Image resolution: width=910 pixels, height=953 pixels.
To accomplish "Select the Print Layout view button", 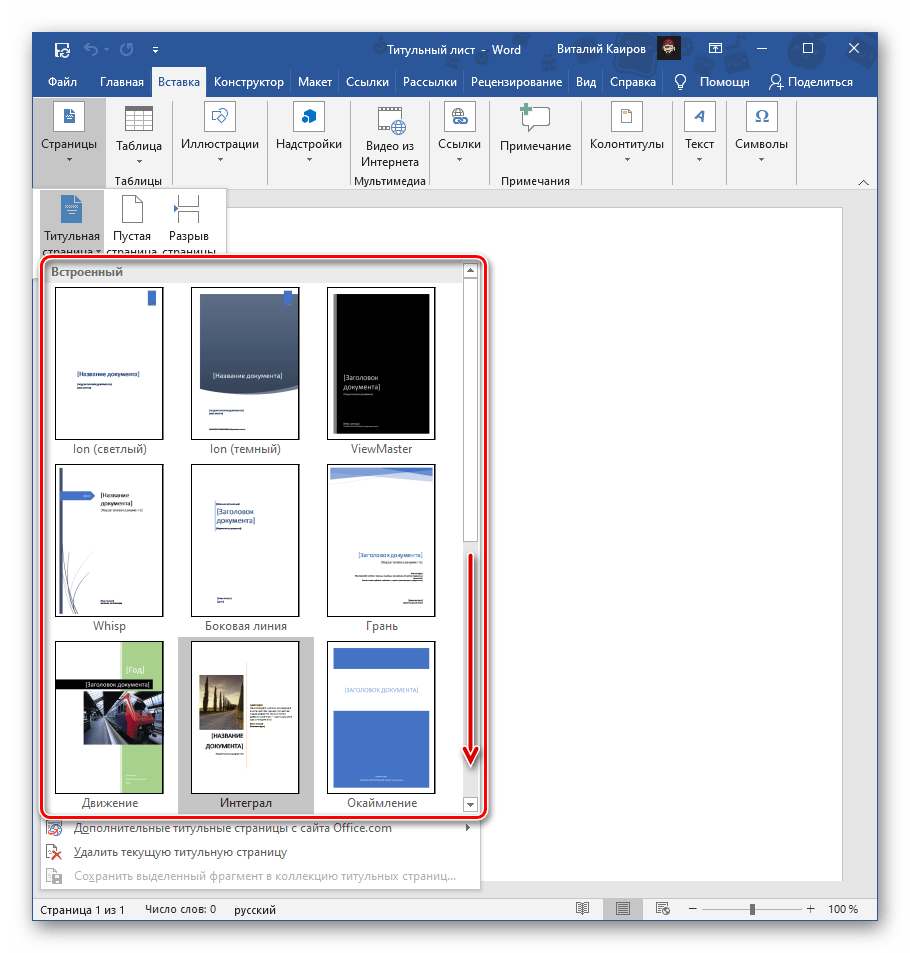I will [622, 909].
